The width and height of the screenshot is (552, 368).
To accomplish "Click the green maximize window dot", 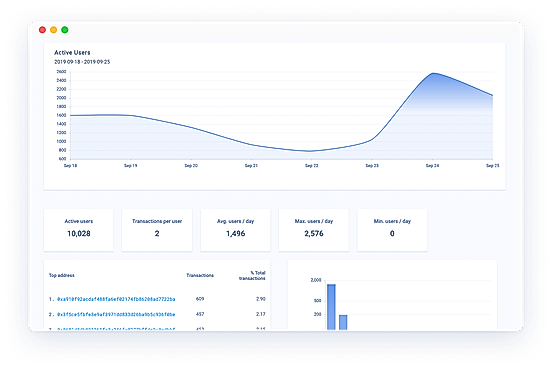I will pyautogui.click(x=65, y=30).
